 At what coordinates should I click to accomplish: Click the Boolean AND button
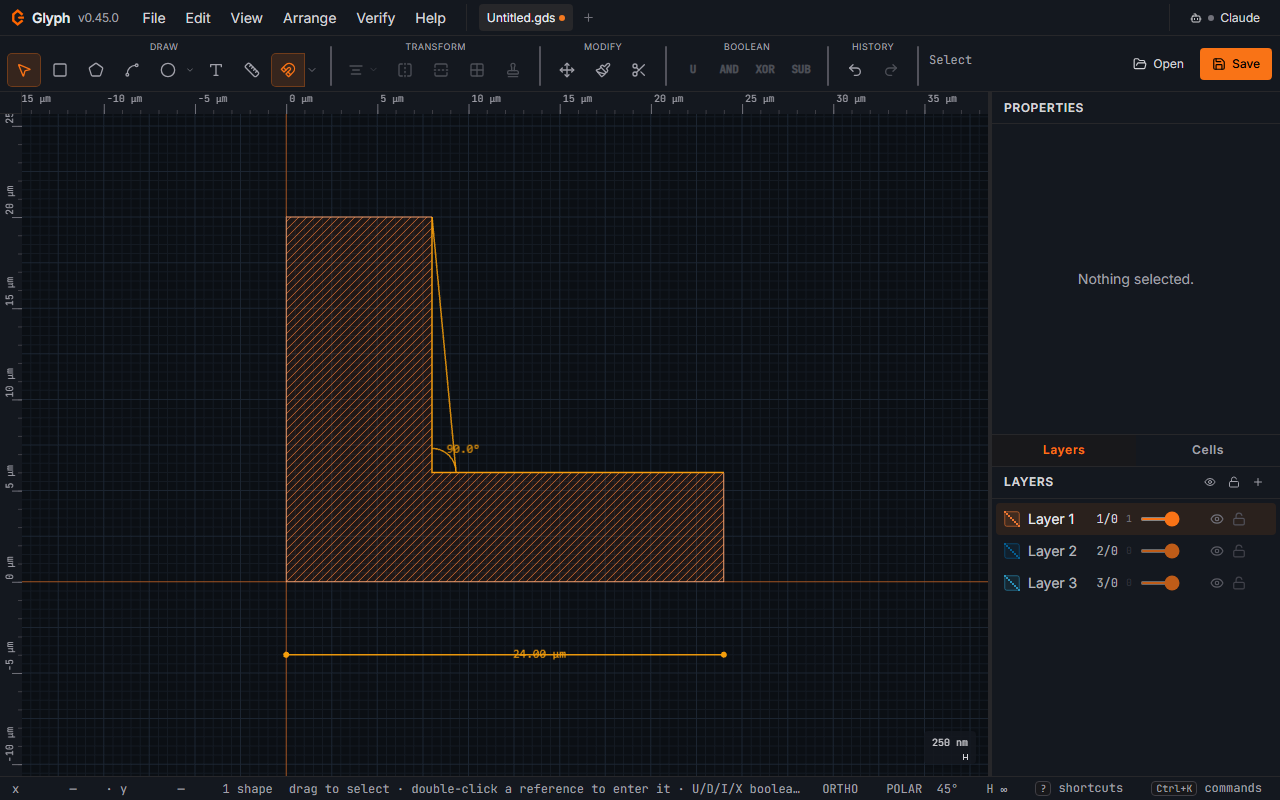[729, 70]
